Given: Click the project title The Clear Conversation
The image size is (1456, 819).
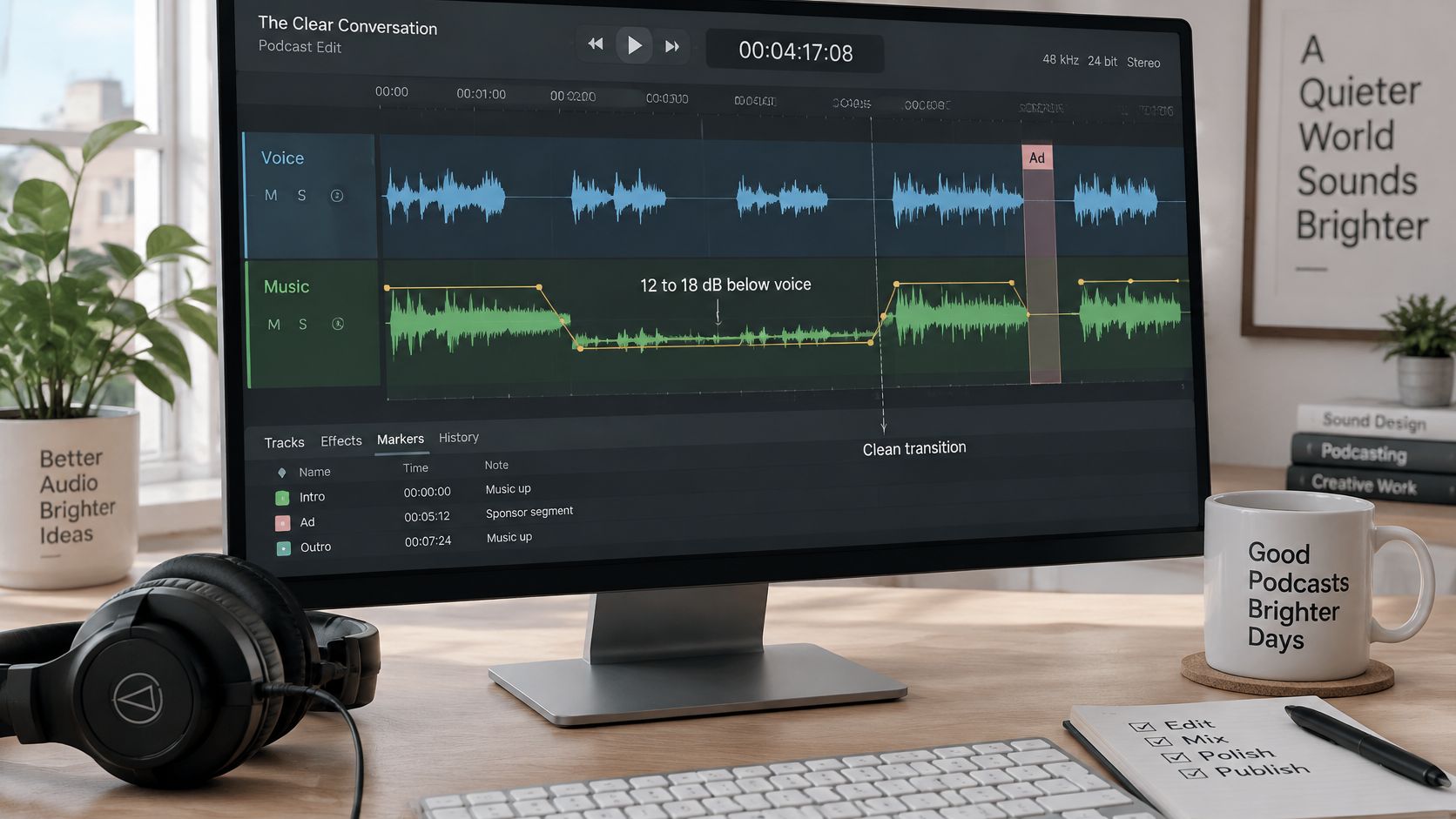Looking at the screenshot, I should (347, 25).
